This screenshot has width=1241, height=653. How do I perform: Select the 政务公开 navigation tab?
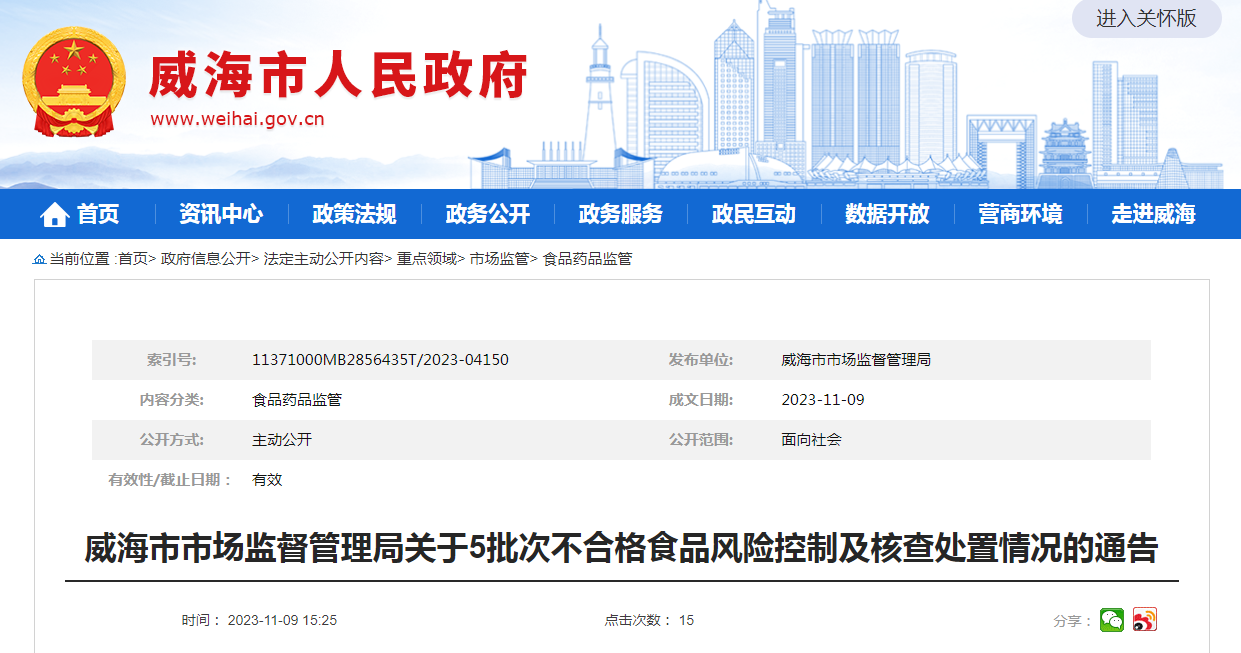pyautogui.click(x=487, y=214)
